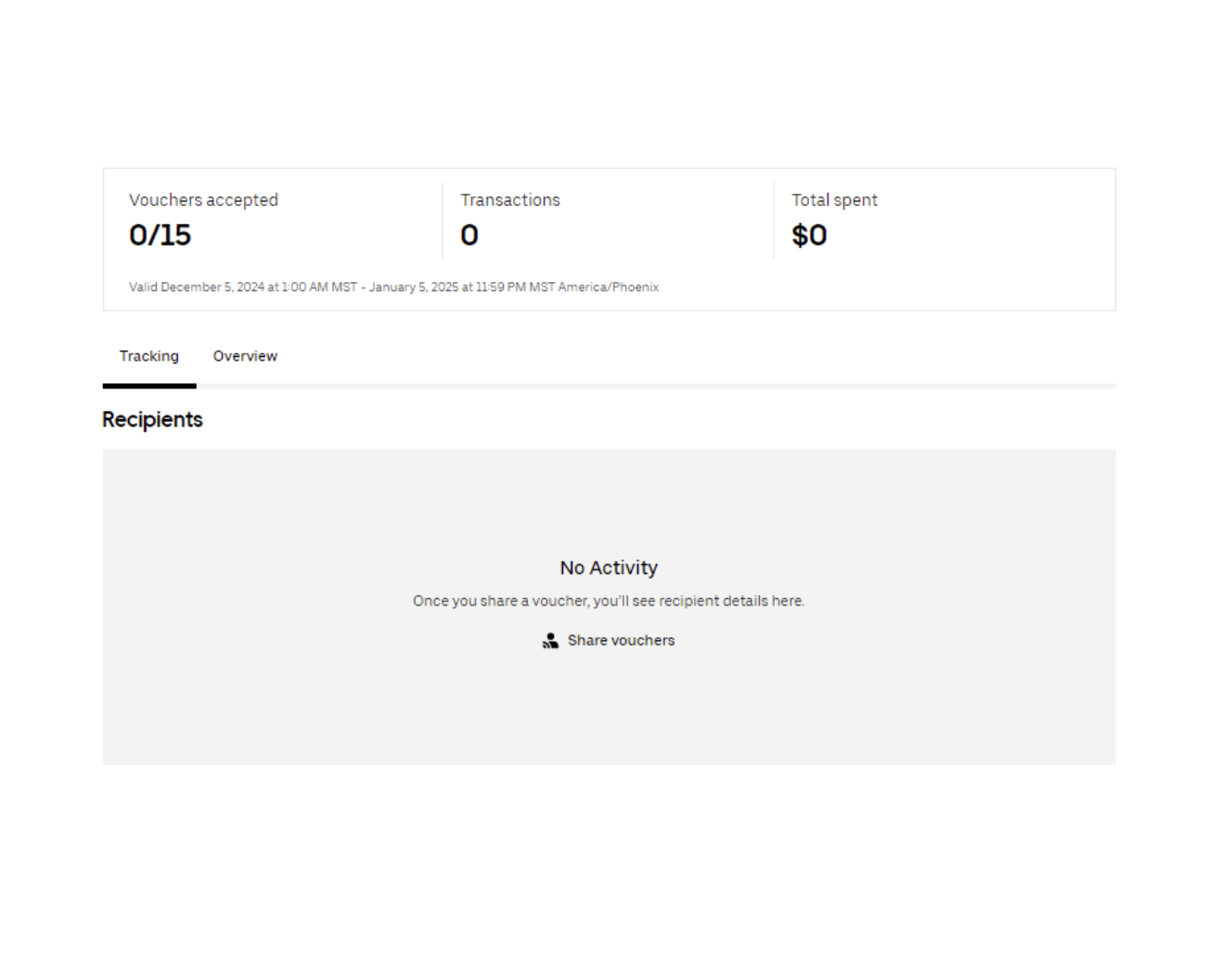Click the Recipients heading
This screenshot has height=957, width=1232.
coord(152,420)
